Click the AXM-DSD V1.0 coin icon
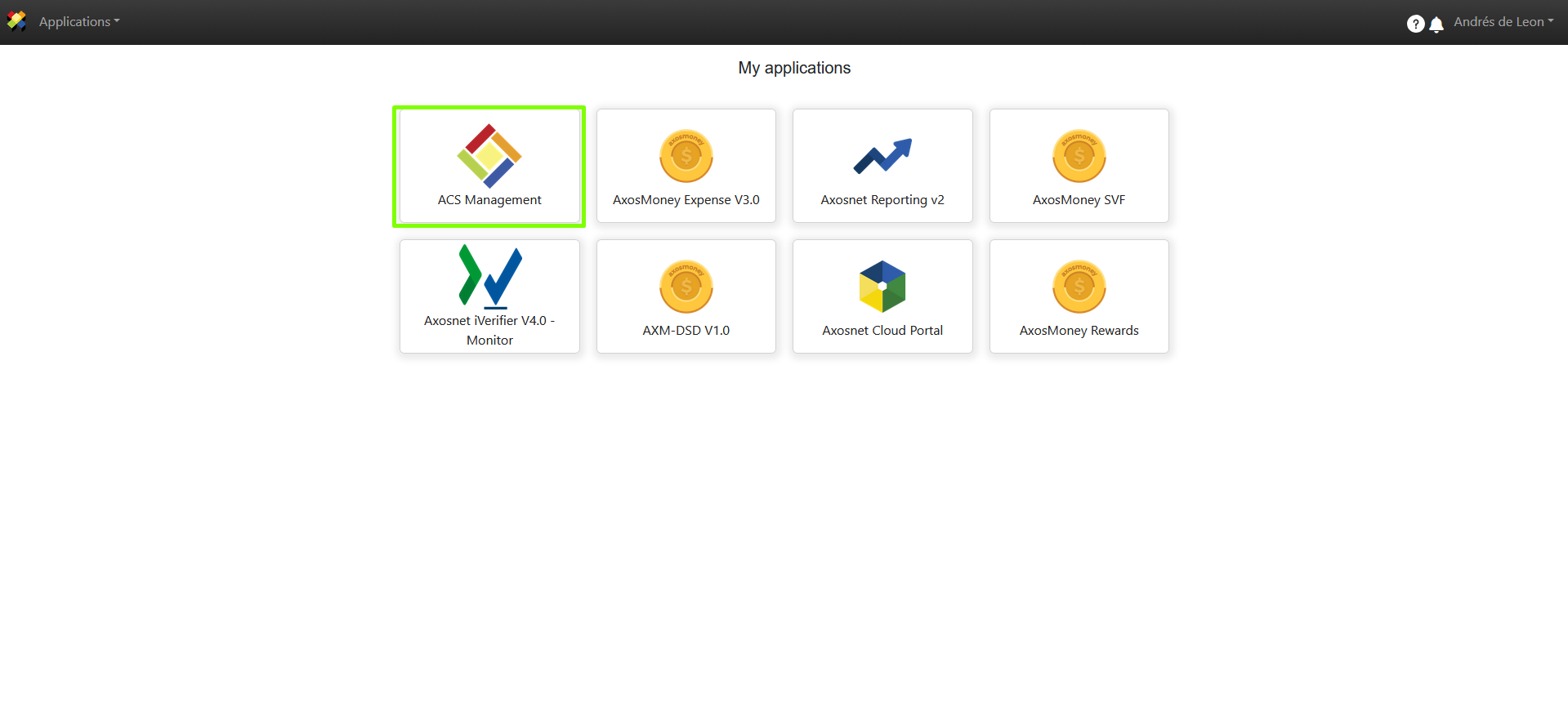Screen dimensions: 1568x717 (686, 287)
